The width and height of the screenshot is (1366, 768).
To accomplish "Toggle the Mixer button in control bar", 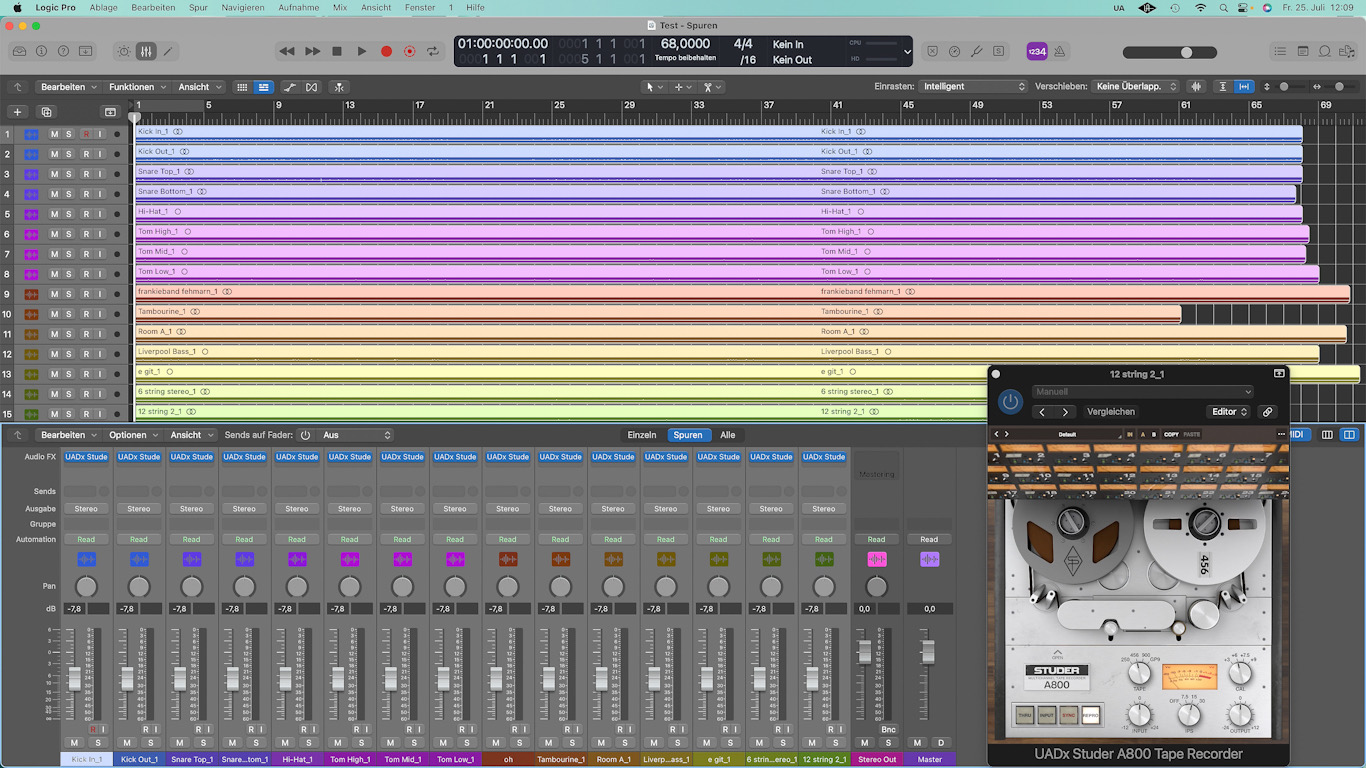I will [x=146, y=51].
